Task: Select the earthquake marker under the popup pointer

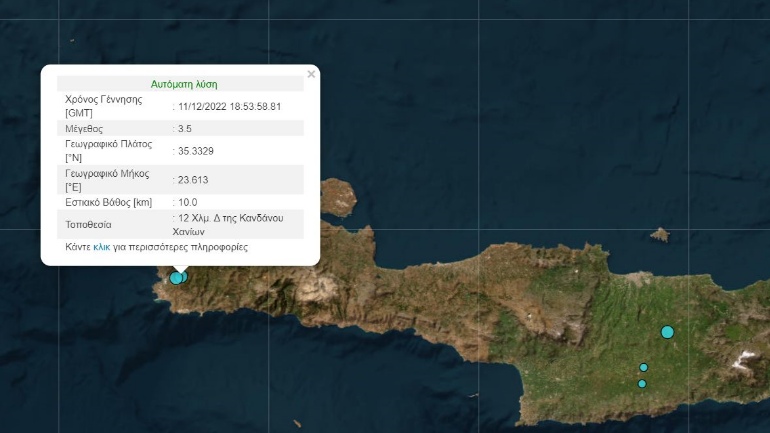Action: 177,277
